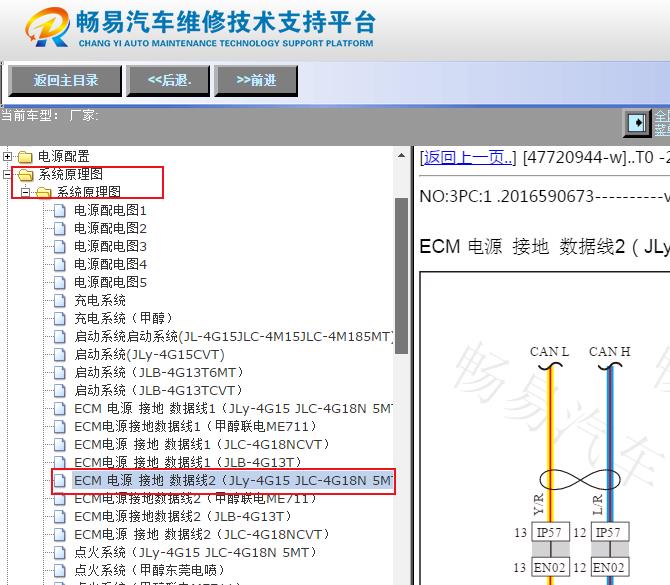Screen dimensions: 670x585
Task: Click the tree panel scrollbar thumb
Action: [401, 276]
